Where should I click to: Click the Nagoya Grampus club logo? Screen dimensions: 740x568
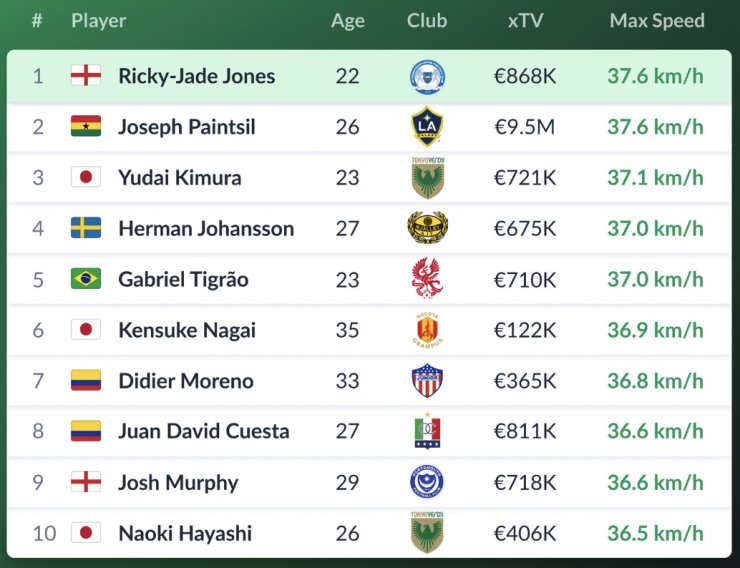[427, 330]
